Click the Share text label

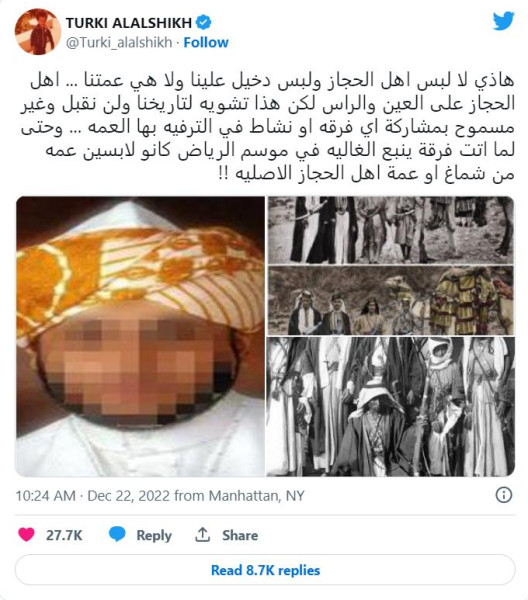pos(240,535)
